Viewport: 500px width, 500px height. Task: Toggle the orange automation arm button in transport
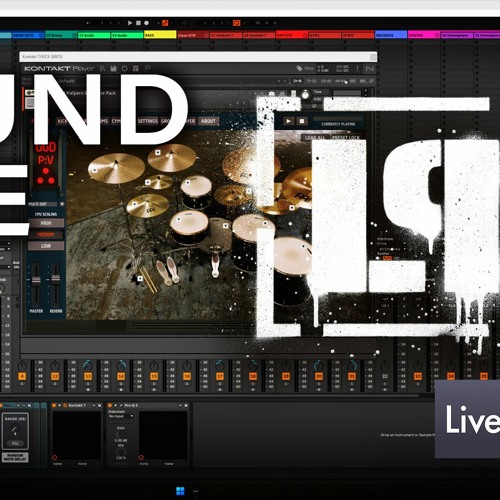[x=165, y=23]
